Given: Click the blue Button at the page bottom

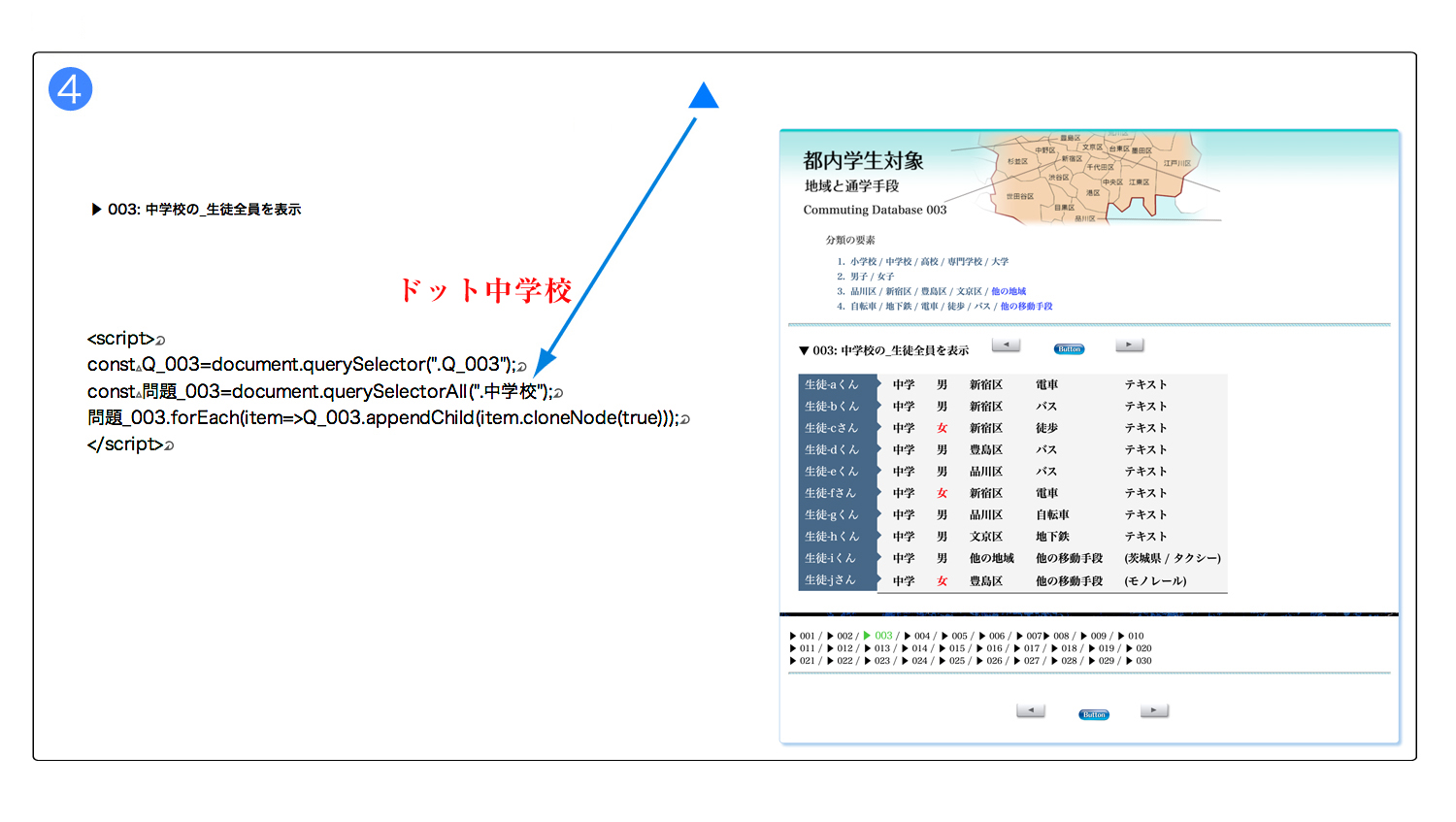Looking at the screenshot, I should pos(1094,715).
